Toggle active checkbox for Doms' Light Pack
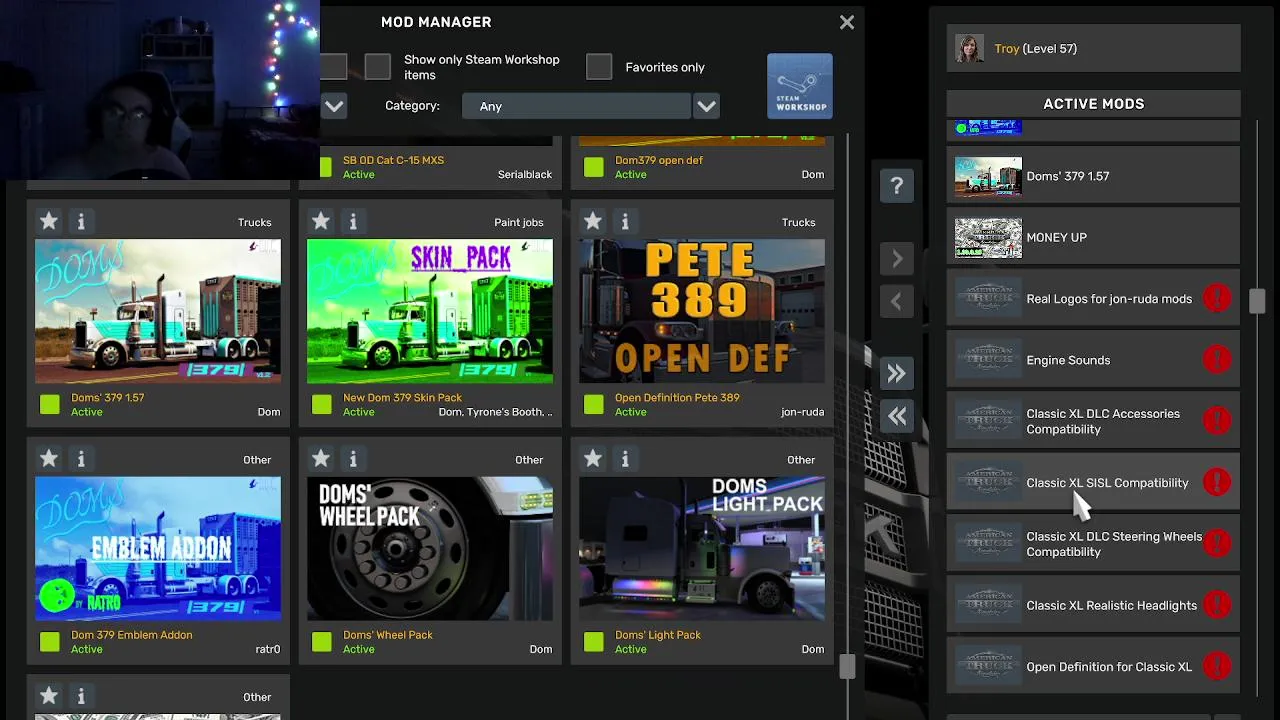The height and width of the screenshot is (720, 1280). pos(593,641)
